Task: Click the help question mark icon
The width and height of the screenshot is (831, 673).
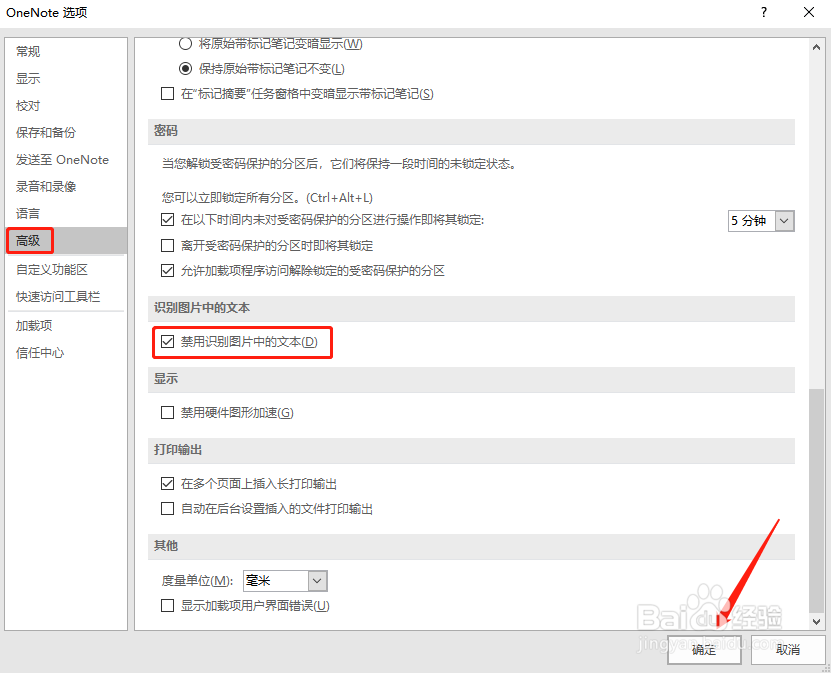Action: (764, 12)
